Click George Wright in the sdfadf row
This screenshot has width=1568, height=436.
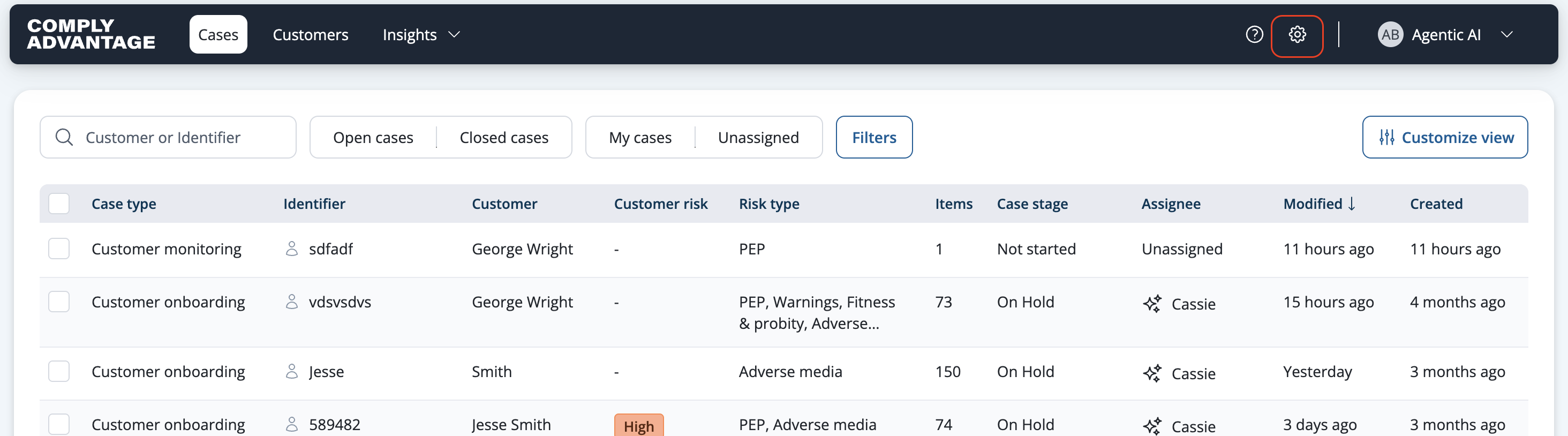(522, 249)
